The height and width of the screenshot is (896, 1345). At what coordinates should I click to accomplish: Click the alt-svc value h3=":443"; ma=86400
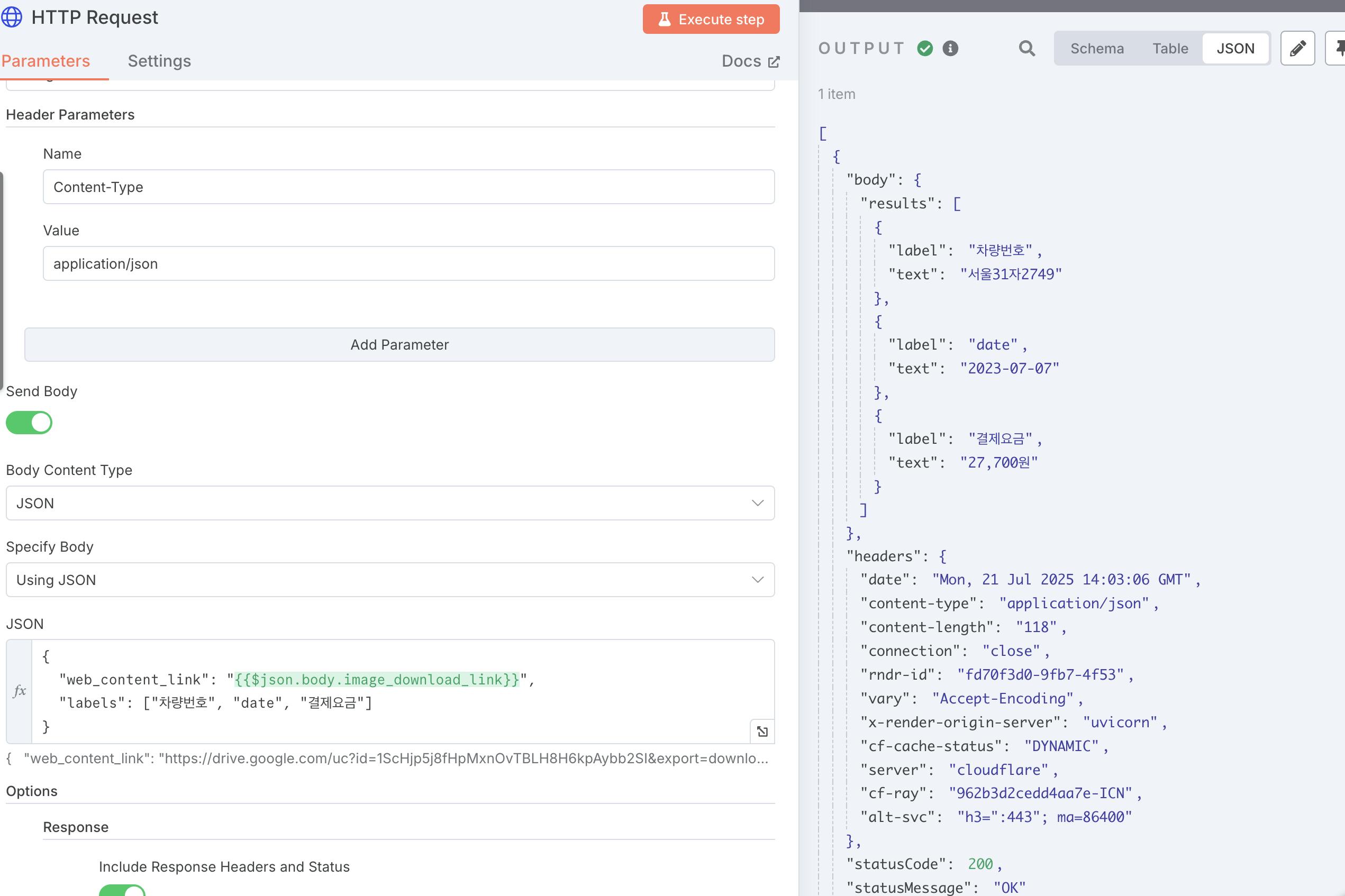(1044, 817)
